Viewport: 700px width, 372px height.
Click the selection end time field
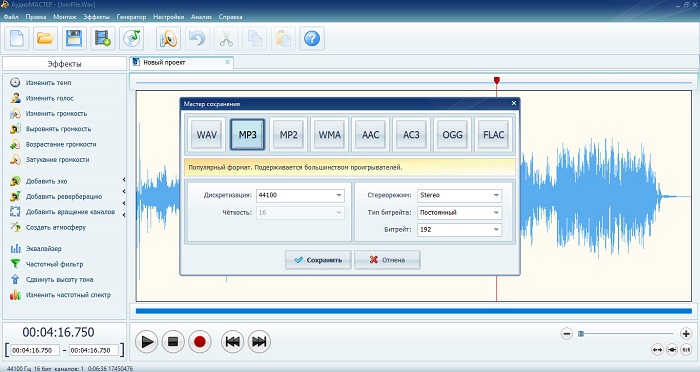94,351
